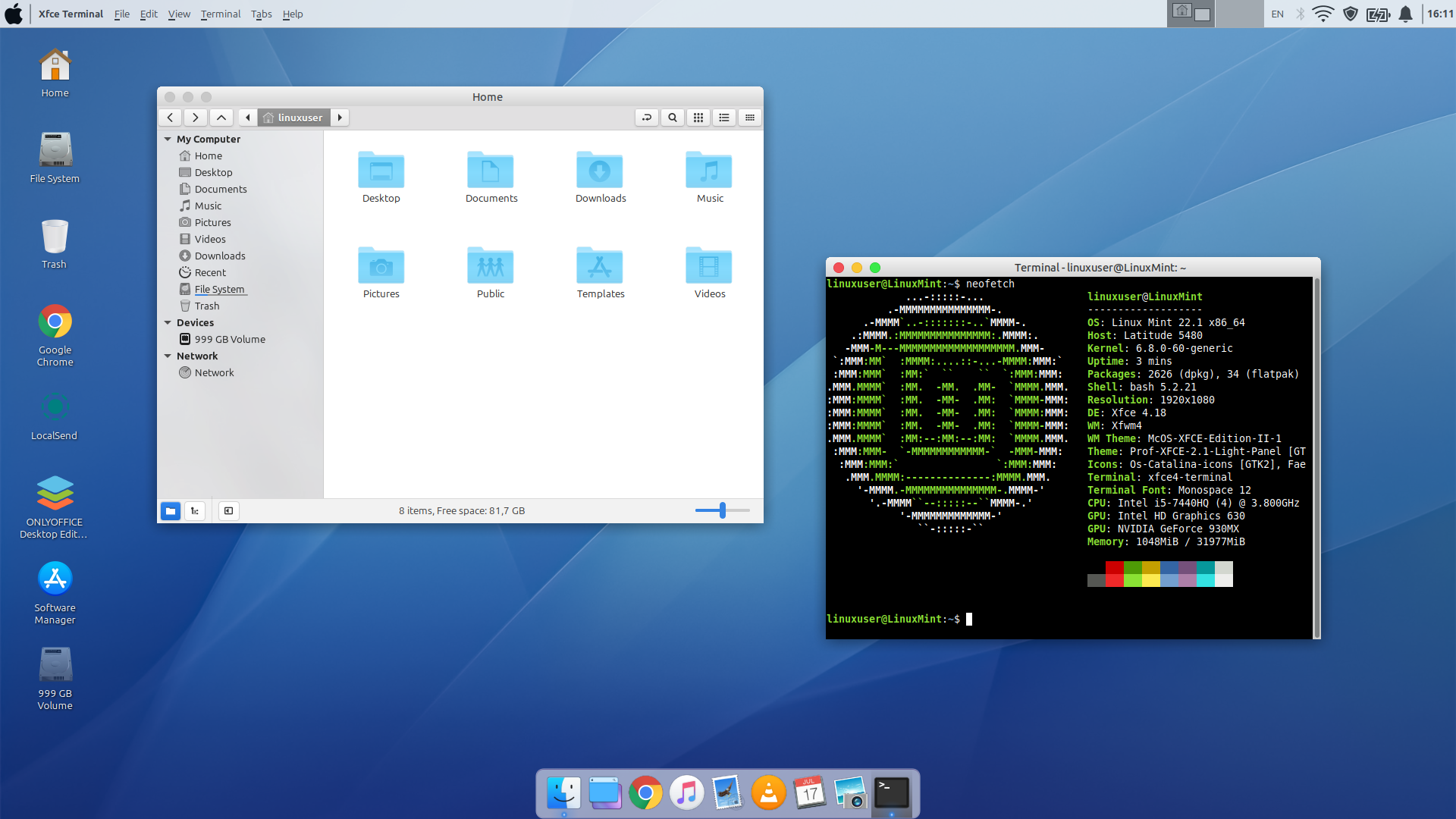1456x819 pixels.
Task: Toggle location entry in file manager toolbar
Action: (647, 118)
